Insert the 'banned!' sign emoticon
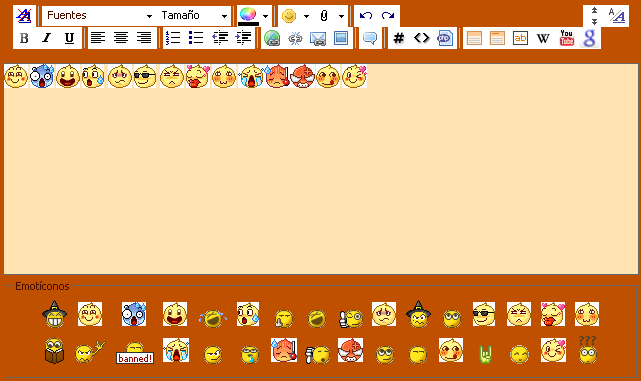 (135, 354)
